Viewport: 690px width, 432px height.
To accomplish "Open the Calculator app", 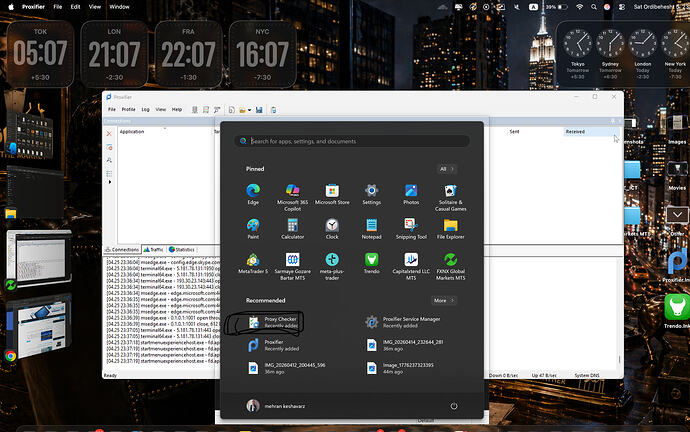I will [292, 229].
